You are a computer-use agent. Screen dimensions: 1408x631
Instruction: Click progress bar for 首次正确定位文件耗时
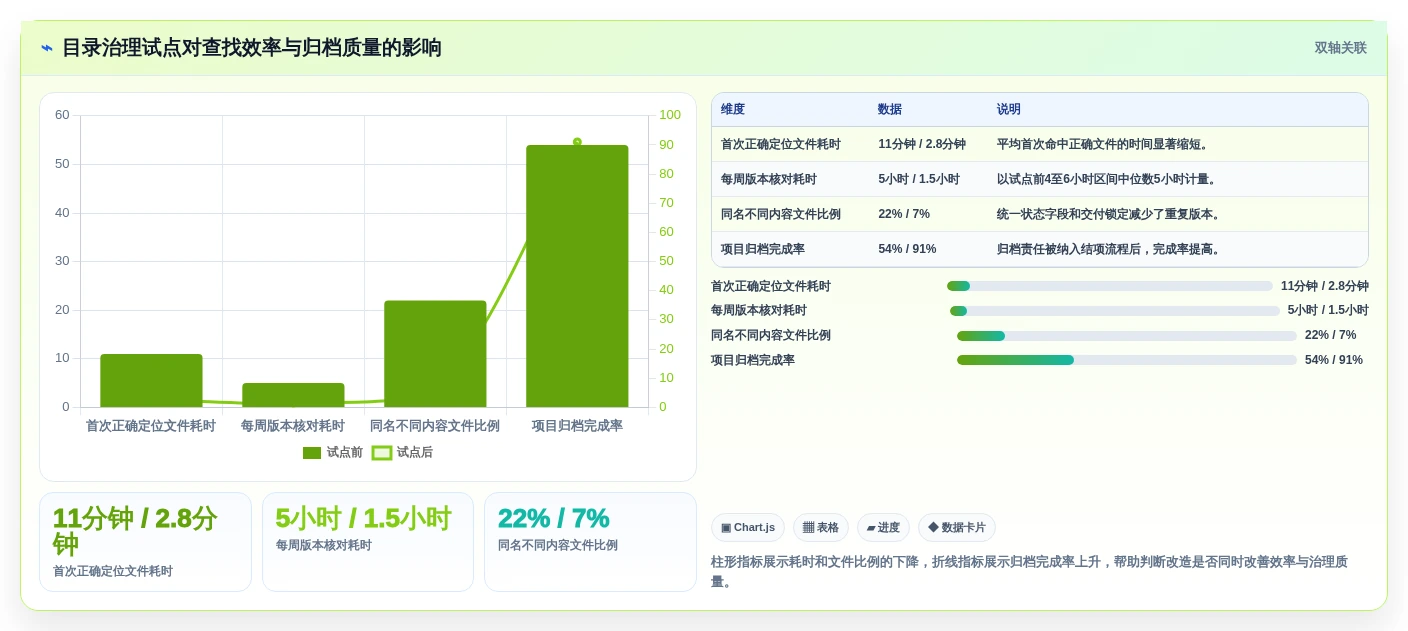coord(1110,286)
